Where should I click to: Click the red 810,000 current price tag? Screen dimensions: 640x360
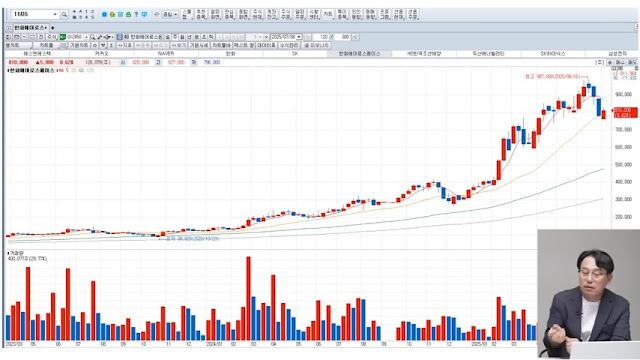pyautogui.click(x=625, y=113)
